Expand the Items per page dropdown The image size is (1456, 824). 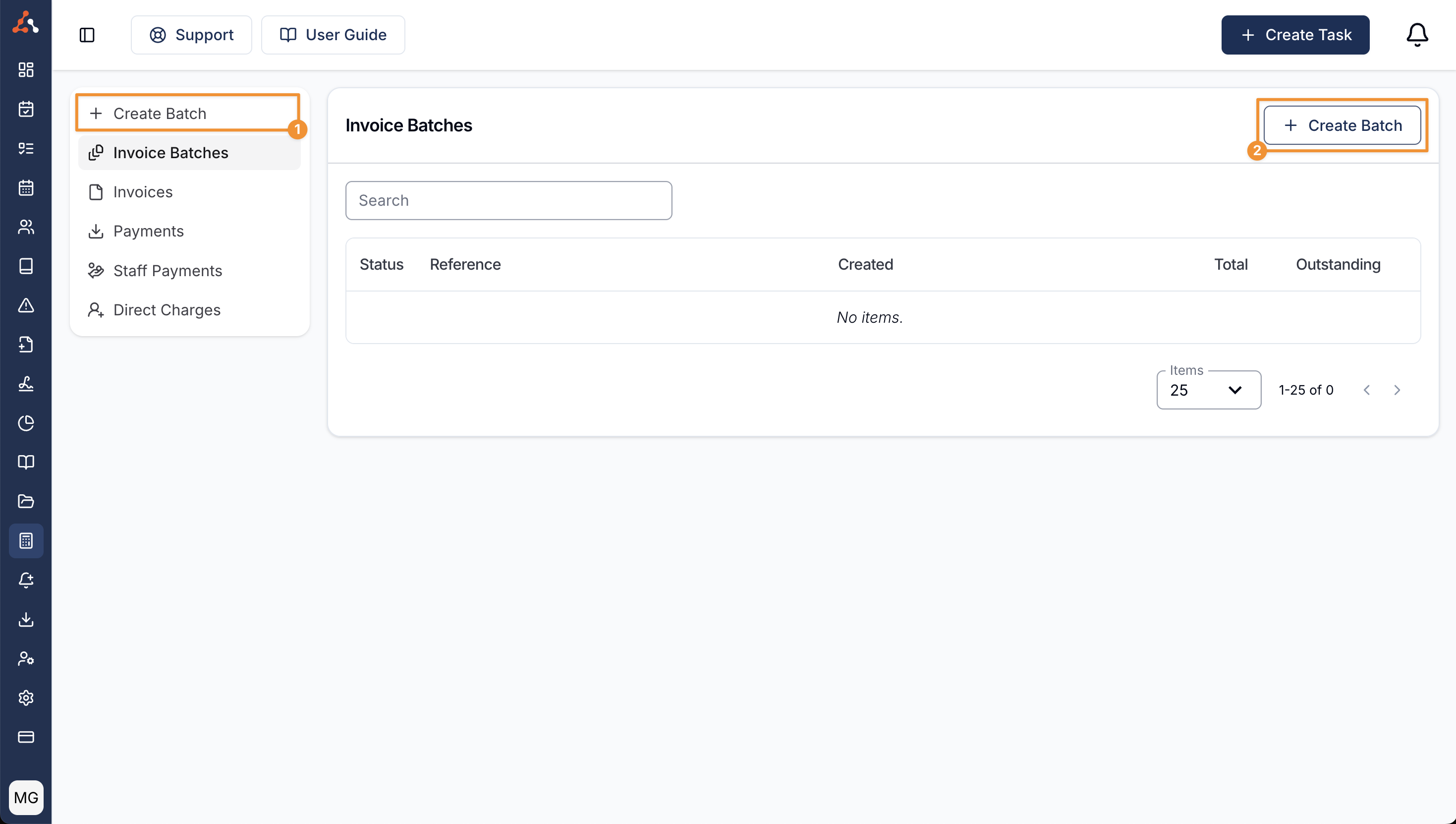pos(1208,390)
